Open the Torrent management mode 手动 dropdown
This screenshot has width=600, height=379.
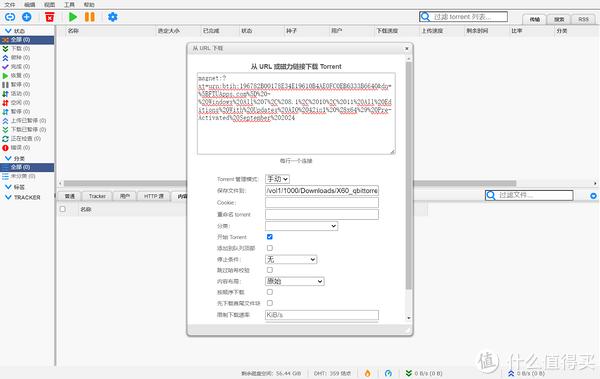pos(277,179)
